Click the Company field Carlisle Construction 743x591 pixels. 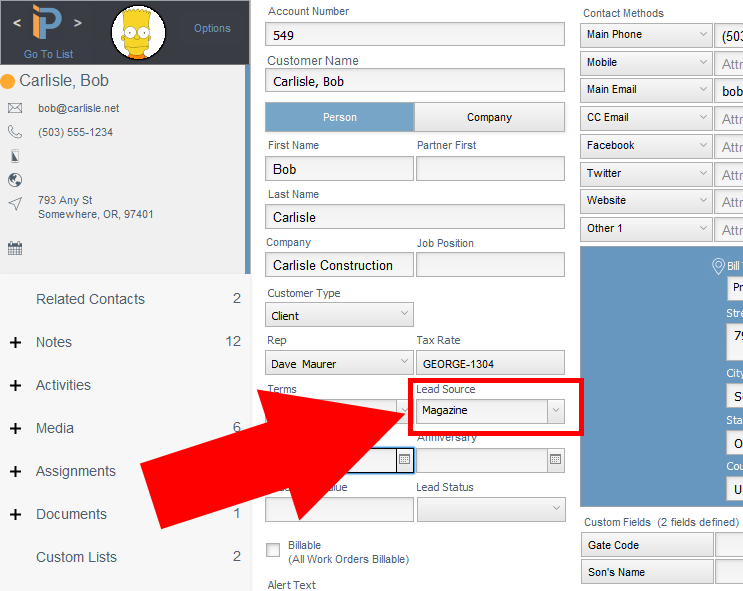click(x=339, y=264)
